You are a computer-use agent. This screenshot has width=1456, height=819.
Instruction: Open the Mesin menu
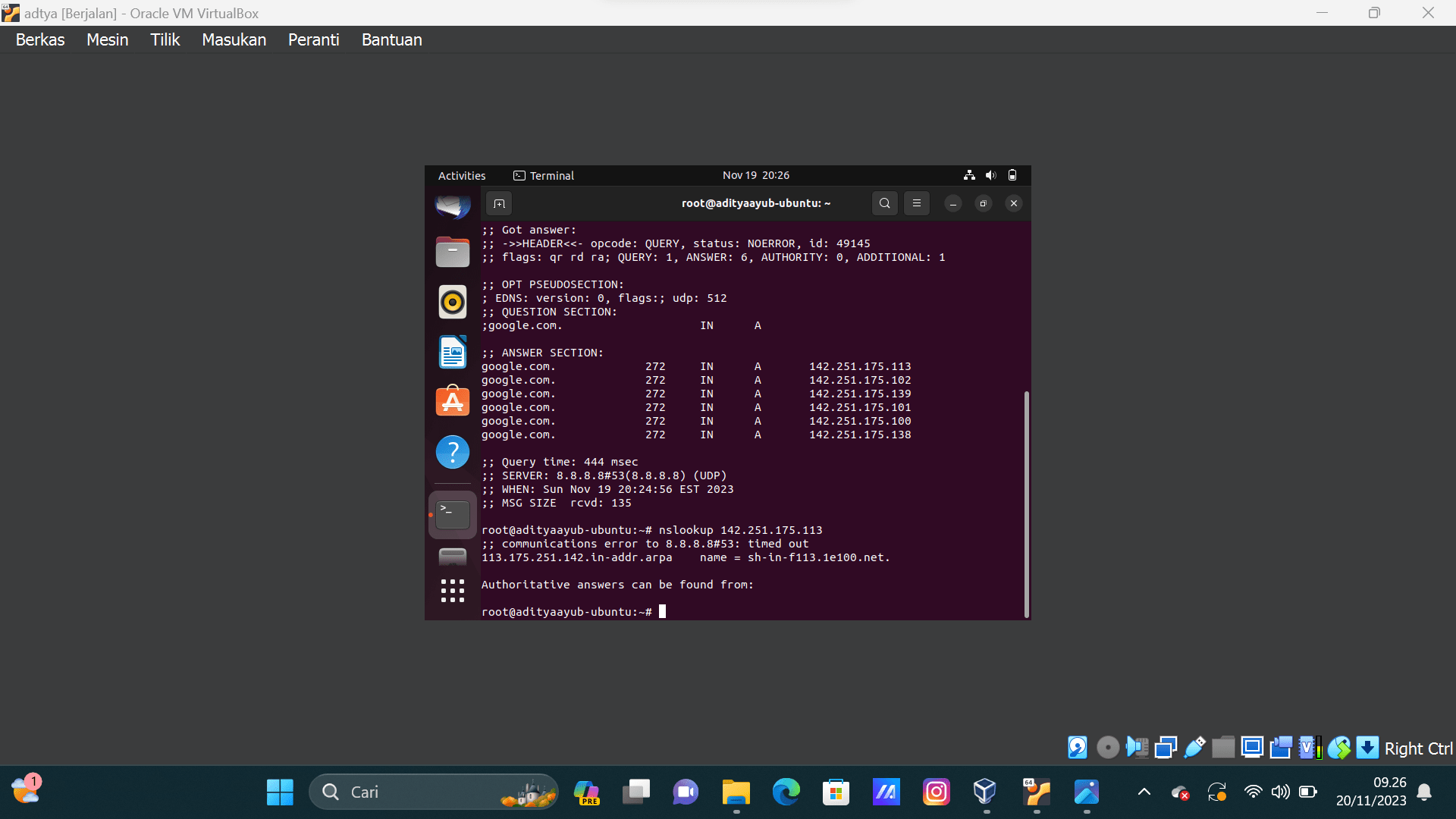pos(108,39)
